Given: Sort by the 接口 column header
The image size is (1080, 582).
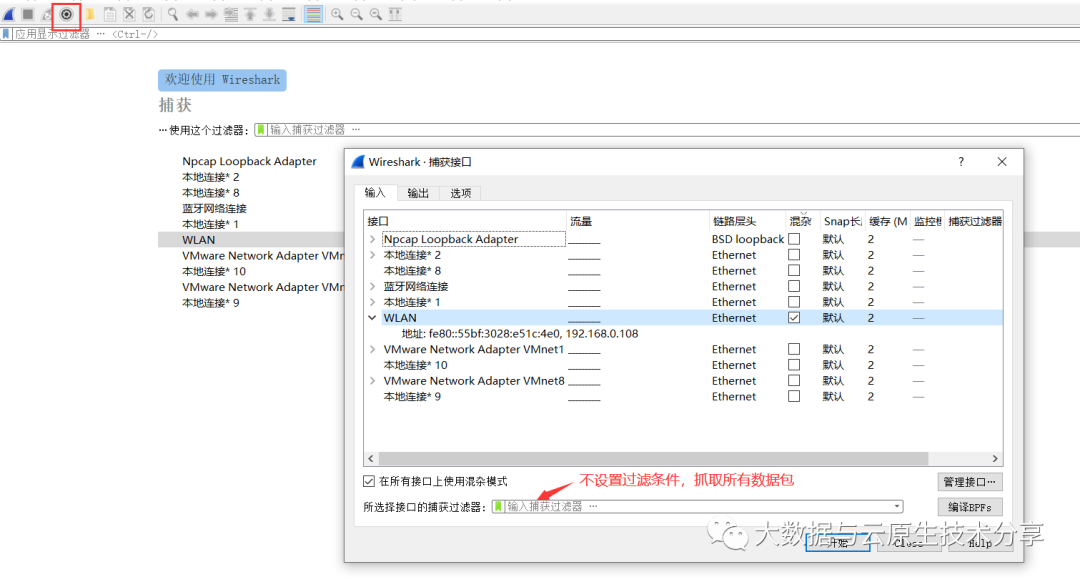Looking at the screenshot, I should [465, 221].
